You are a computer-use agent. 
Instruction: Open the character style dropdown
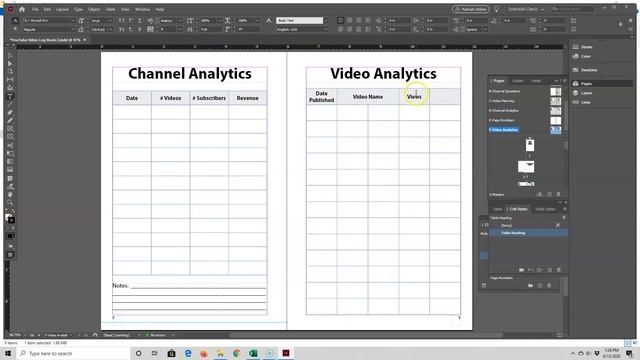point(326,20)
